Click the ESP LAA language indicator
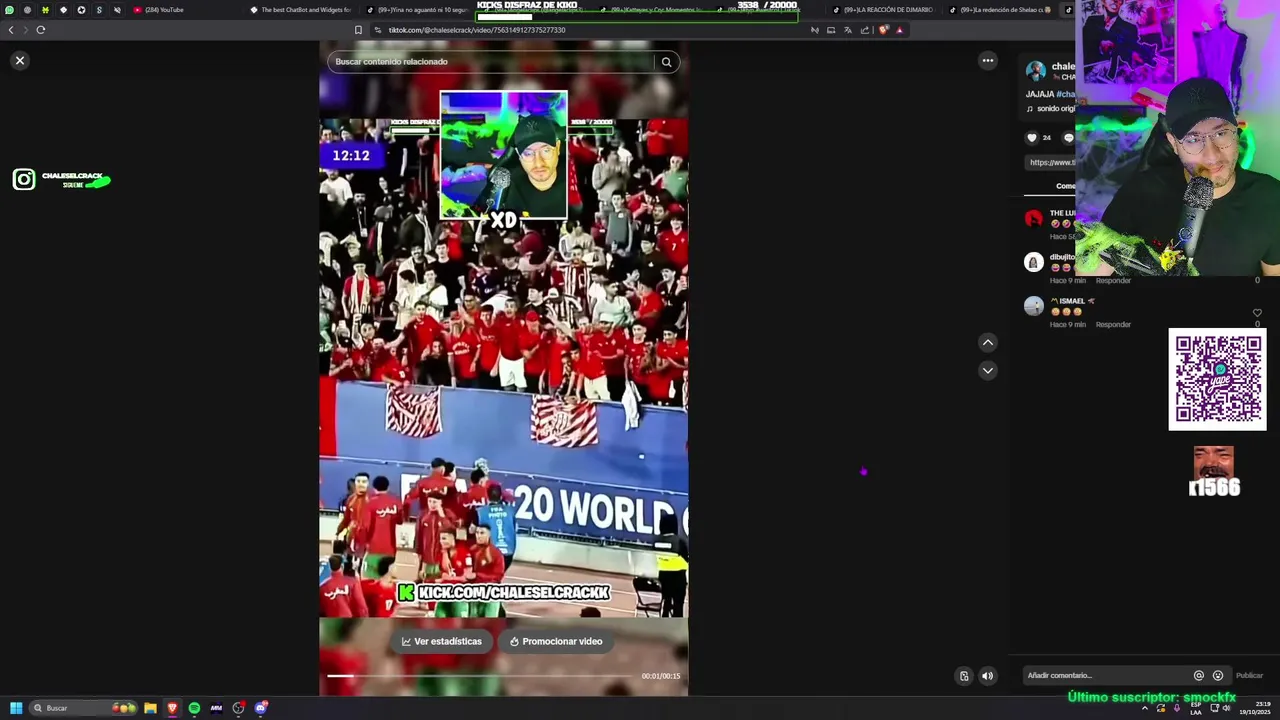The width and height of the screenshot is (1280, 720). (1196, 708)
